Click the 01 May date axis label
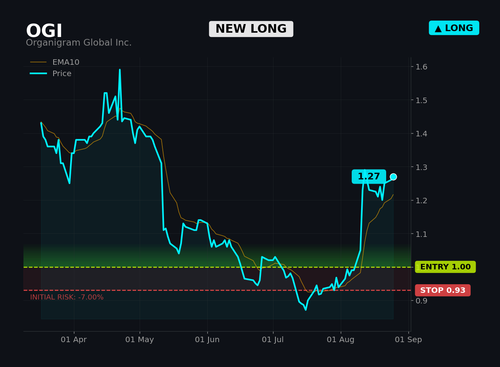Viewport: 500px width, 367px height. coord(139,339)
